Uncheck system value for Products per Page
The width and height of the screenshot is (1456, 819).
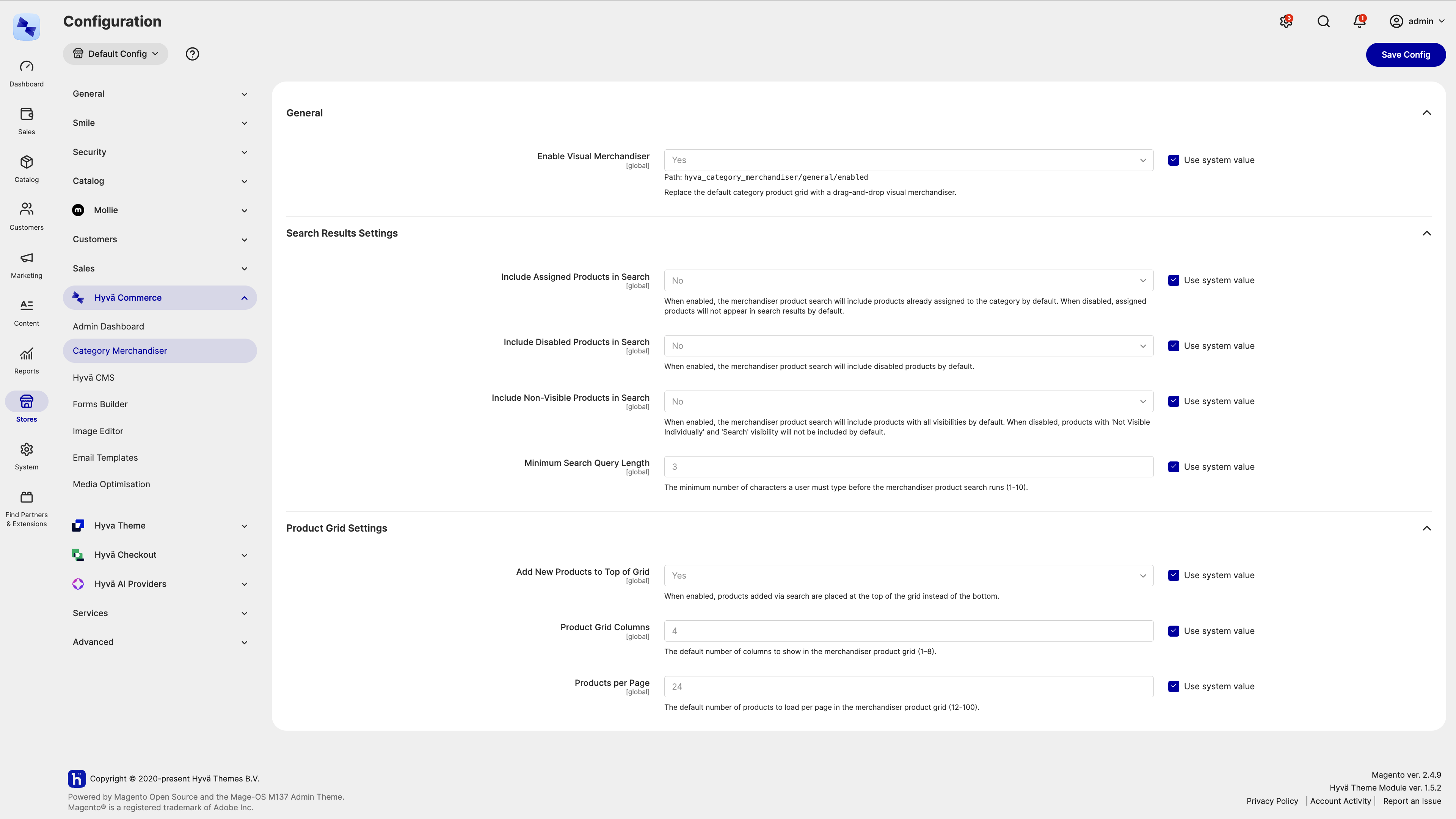click(x=1174, y=686)
